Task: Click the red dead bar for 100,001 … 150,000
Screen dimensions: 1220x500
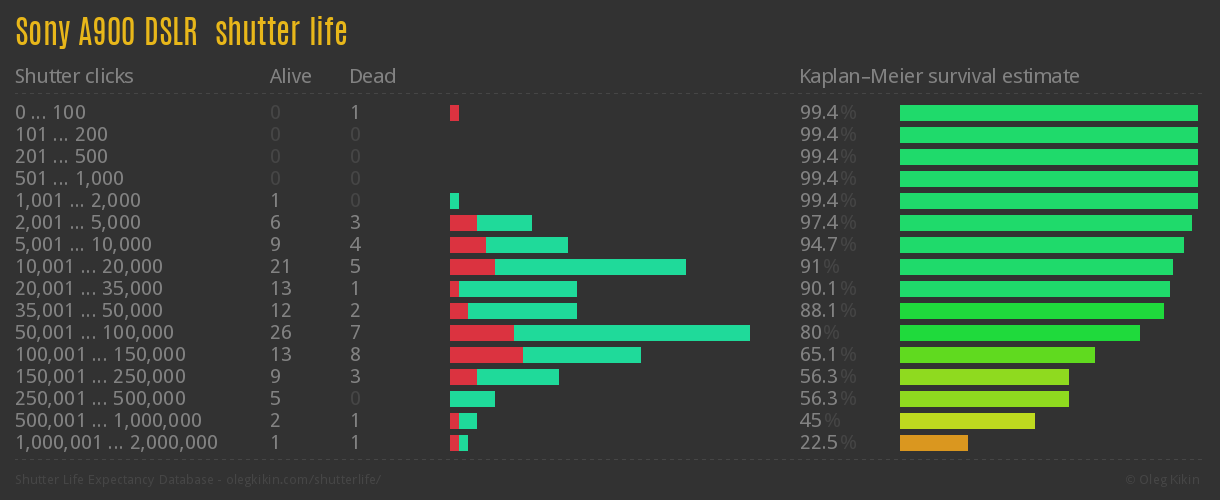Action: [x=486, y=355]
